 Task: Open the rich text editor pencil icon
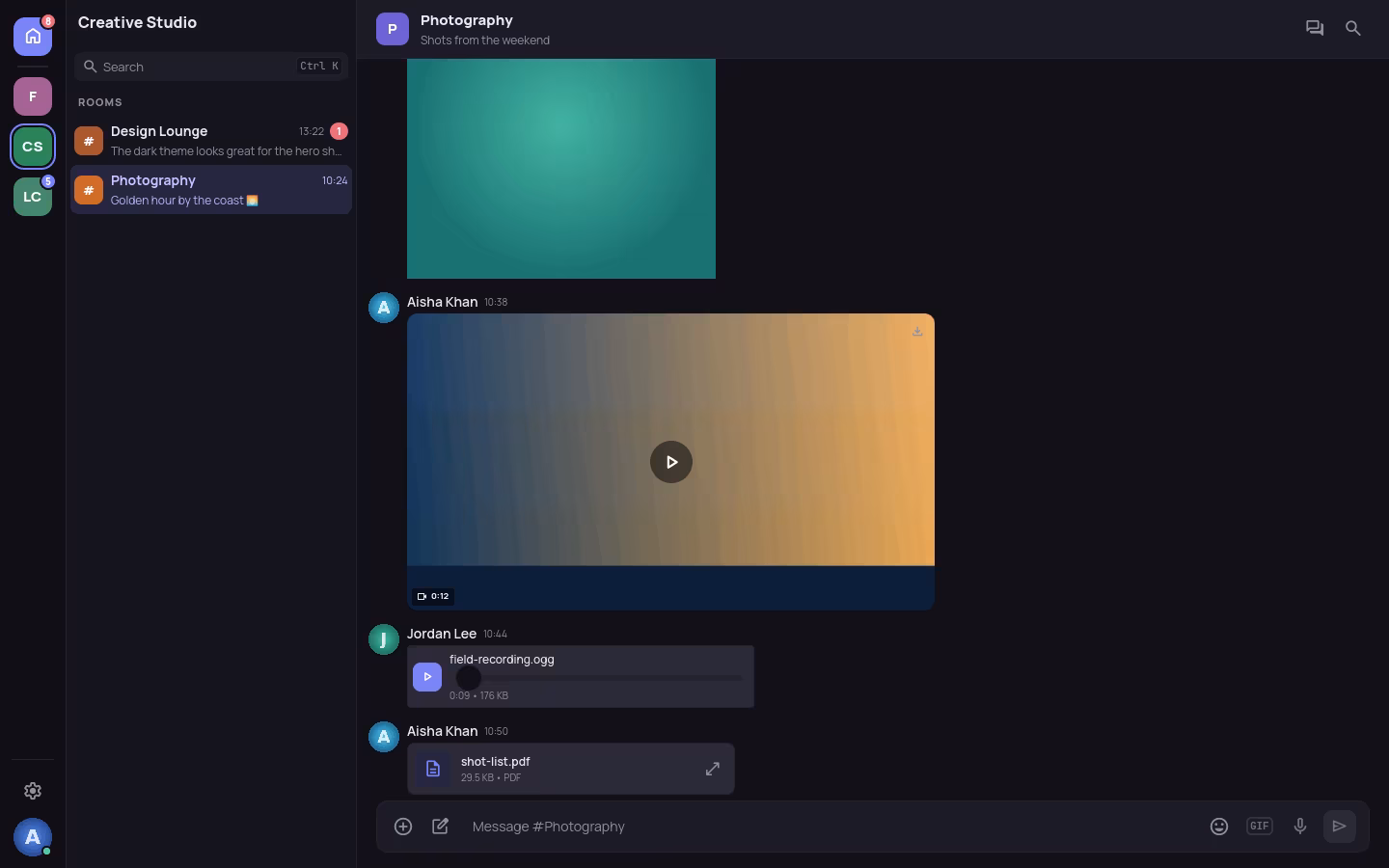pyautogui.click(x=441, y=827)
